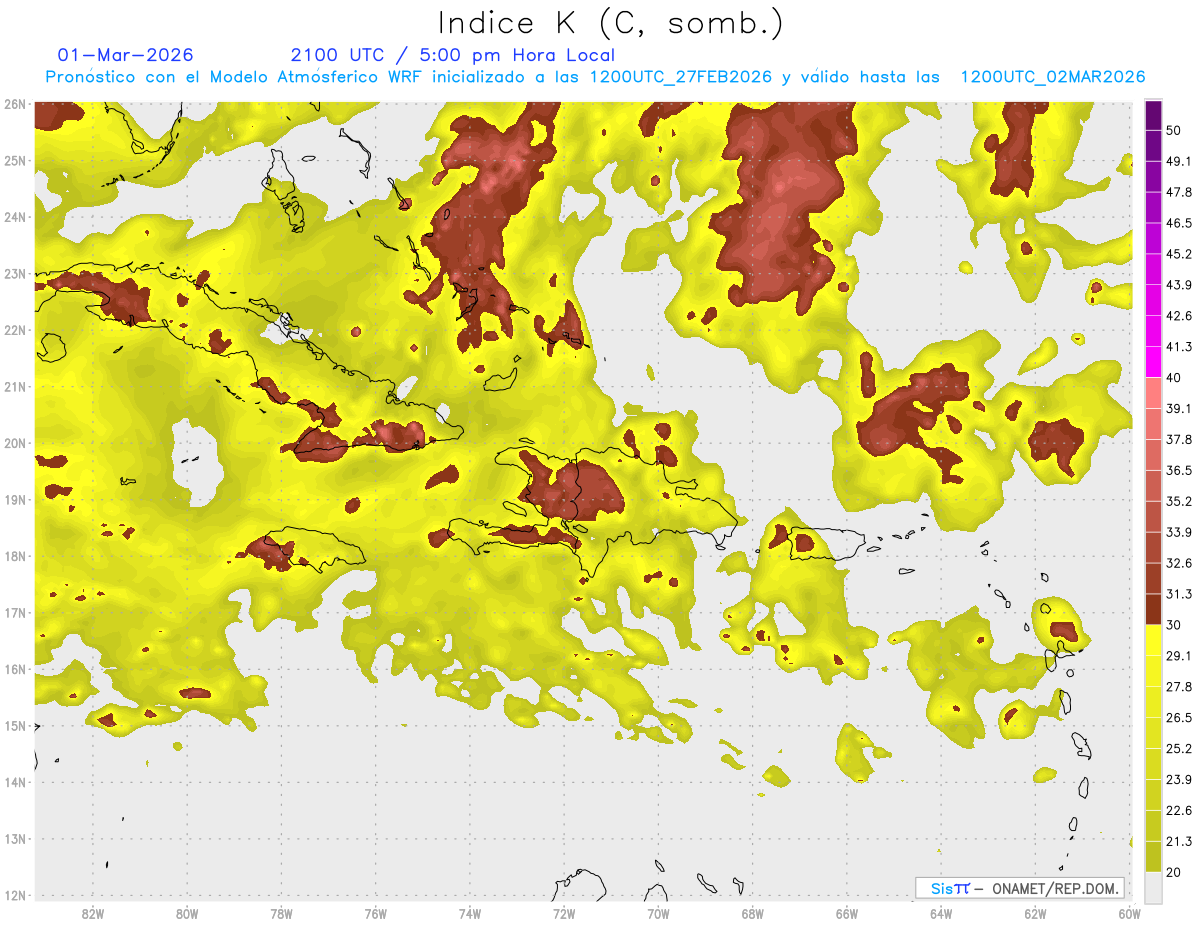Screen dimensions: 1200x927
Task: Click the 72W longitude axis label
Action: [564, 914]
